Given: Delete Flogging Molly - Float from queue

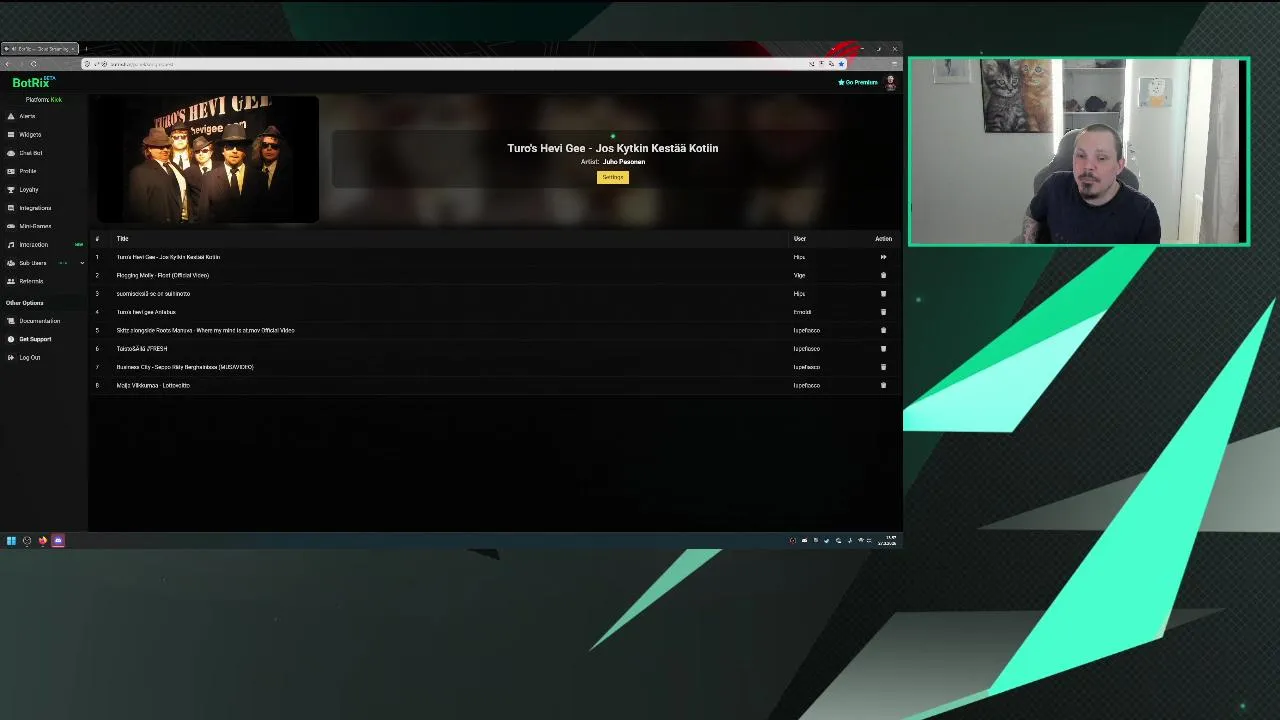Looking at the screenshot, I should 883,275.
